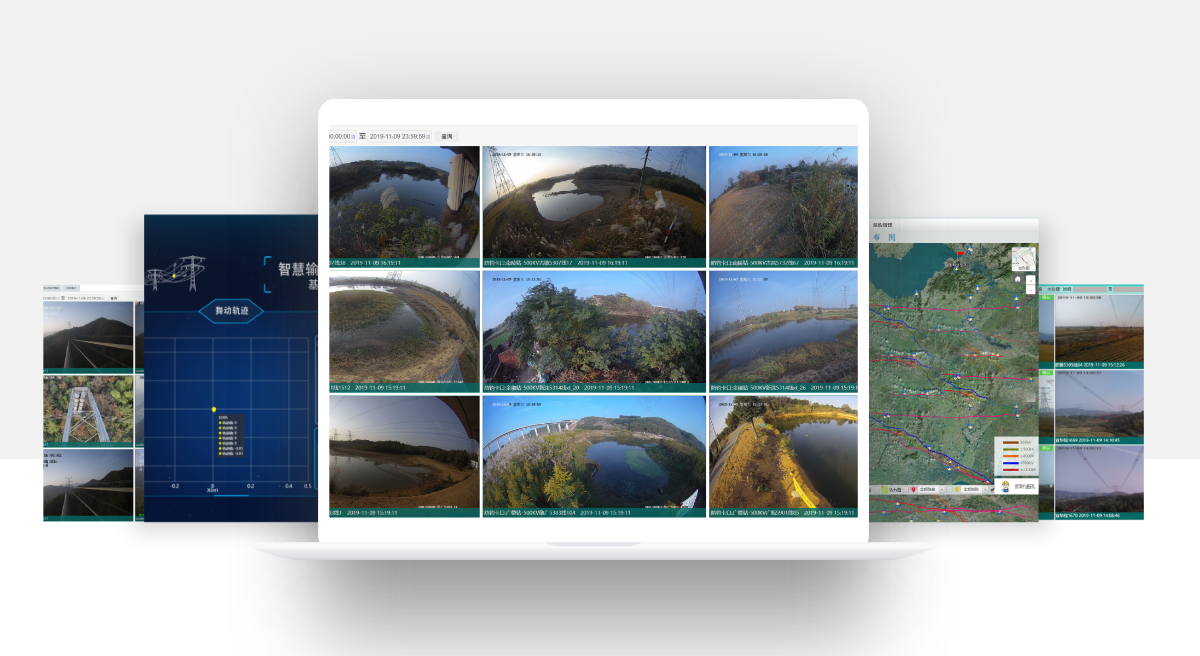Zoom in using the map plus button
Viewport: 1200px width, 656px height.
1030,280
